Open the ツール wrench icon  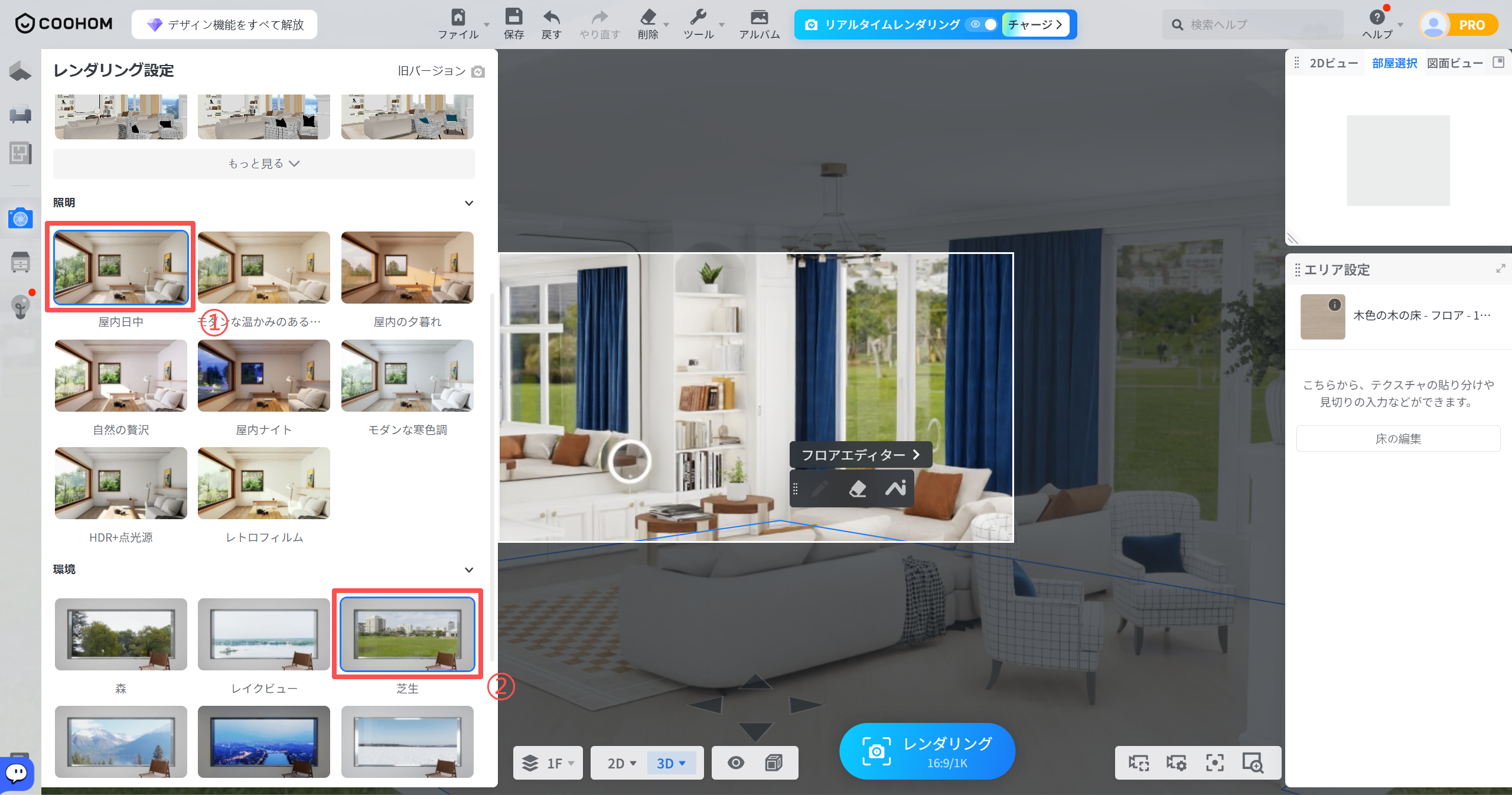[x=698, y=17]
